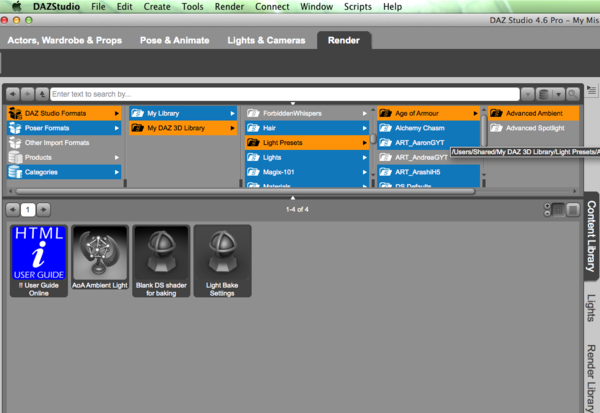This screenshot has height=413, width=600.
Task: Open the Create menu
Action: click(x=157, y=7)
